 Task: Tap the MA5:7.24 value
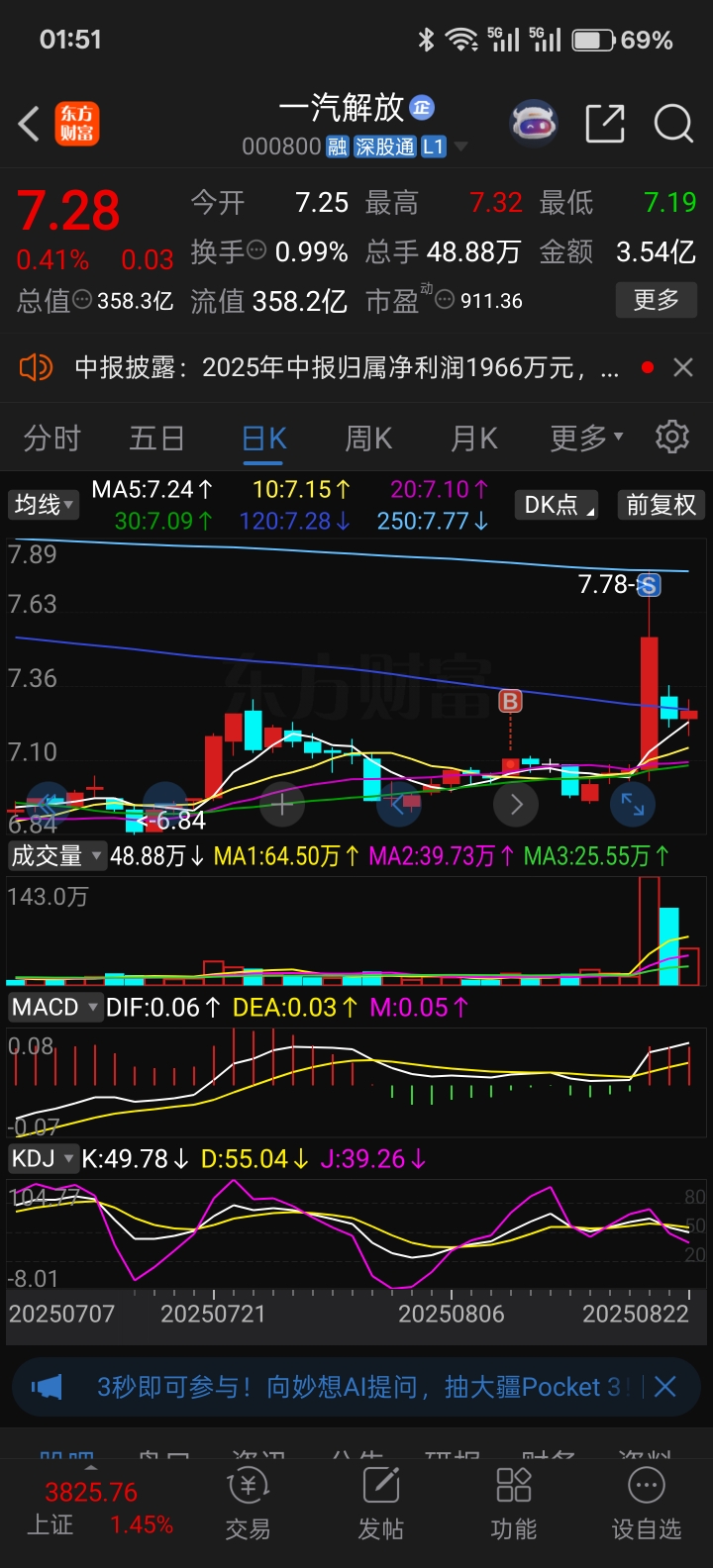[x=152, y=489]
